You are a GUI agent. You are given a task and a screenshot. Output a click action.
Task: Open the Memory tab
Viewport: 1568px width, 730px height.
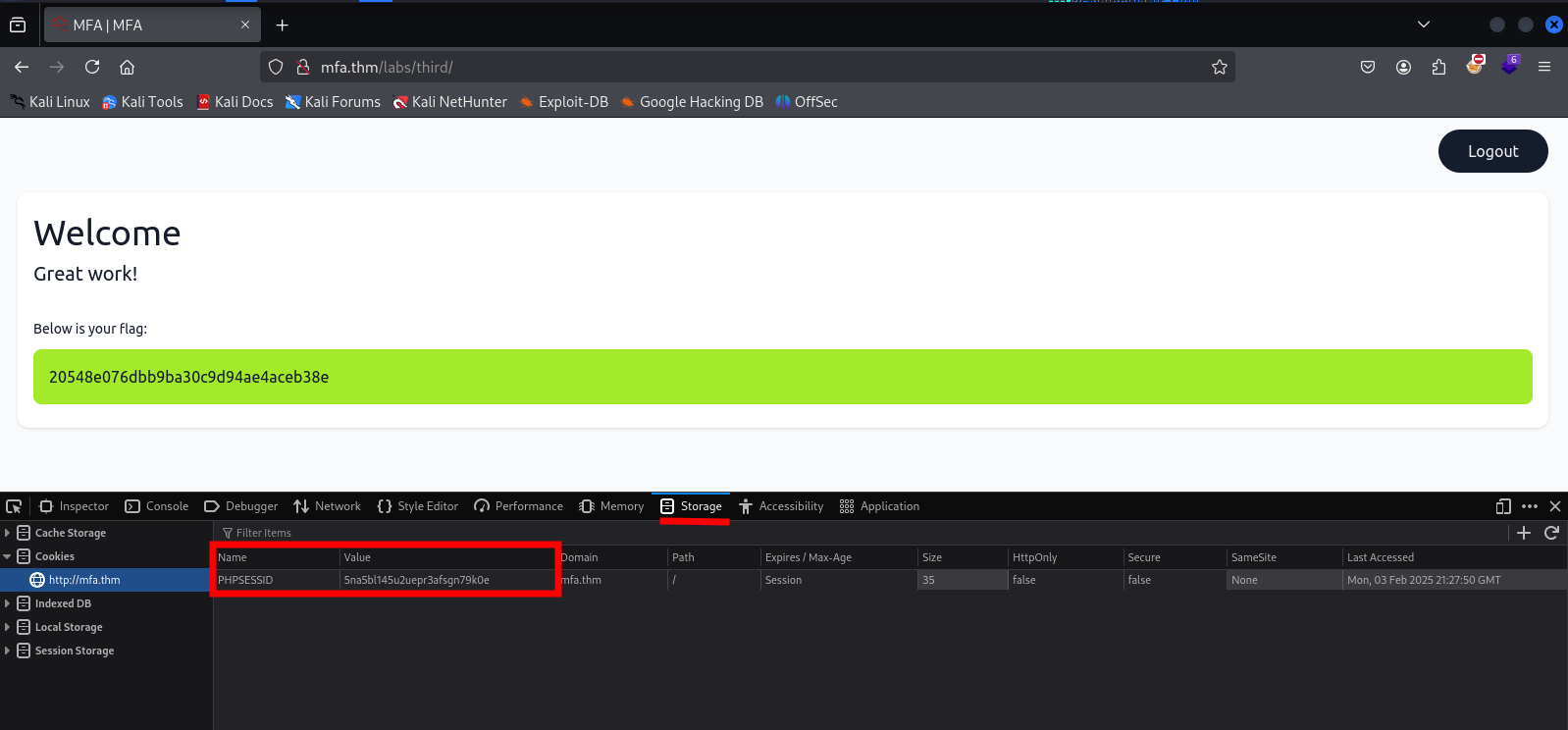[611, 506]
